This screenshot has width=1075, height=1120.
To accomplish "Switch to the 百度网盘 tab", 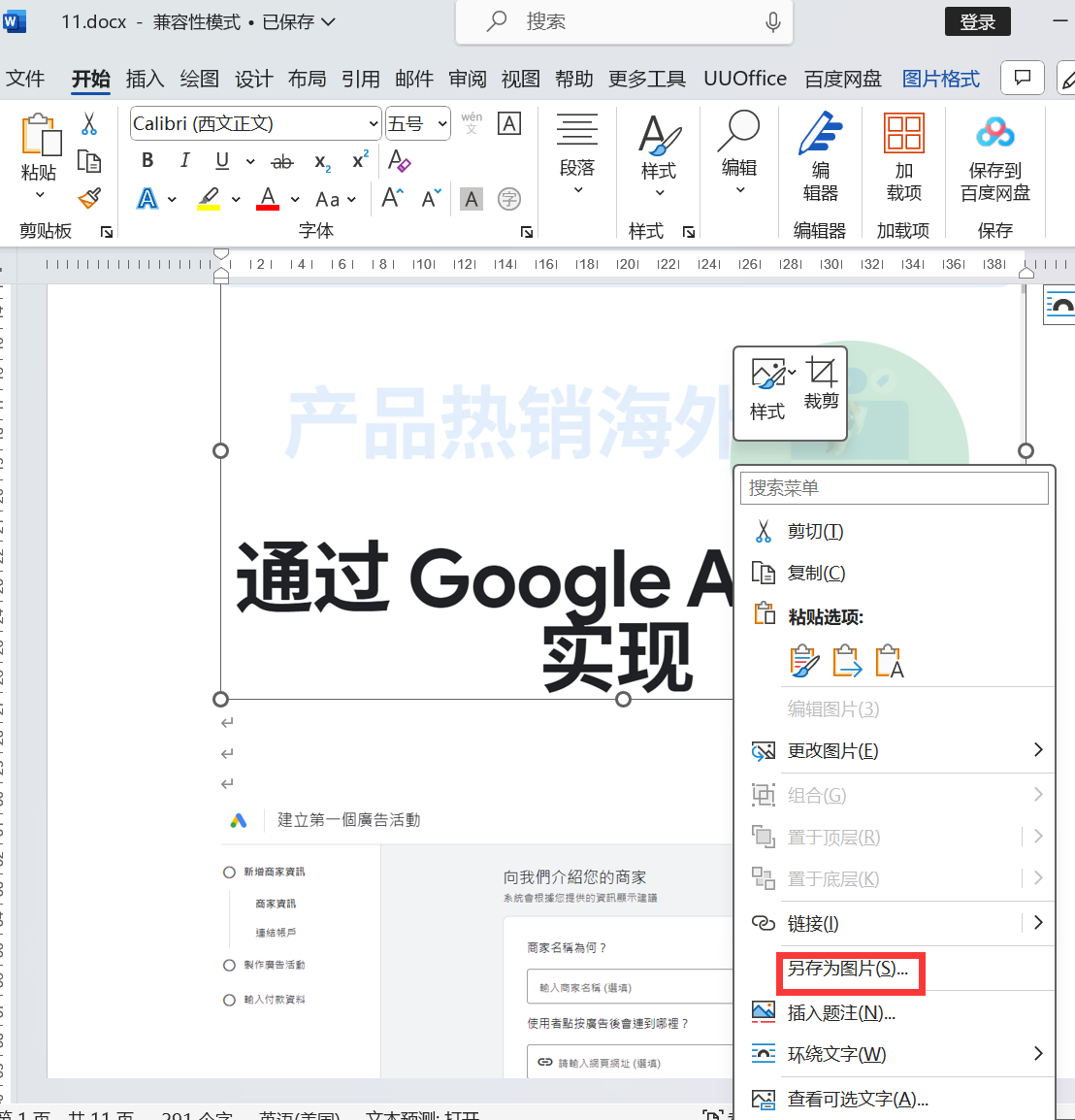I will coord(843,79).
